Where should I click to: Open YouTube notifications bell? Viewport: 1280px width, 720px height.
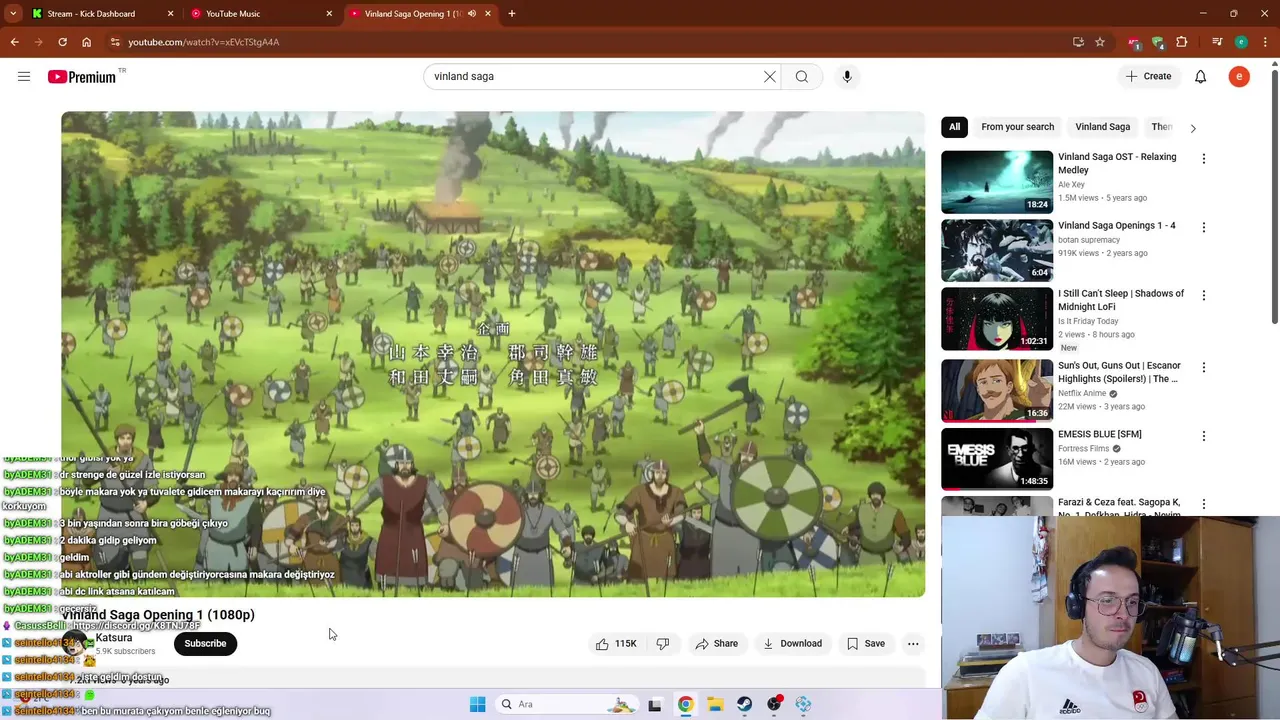coord(1201,76)
